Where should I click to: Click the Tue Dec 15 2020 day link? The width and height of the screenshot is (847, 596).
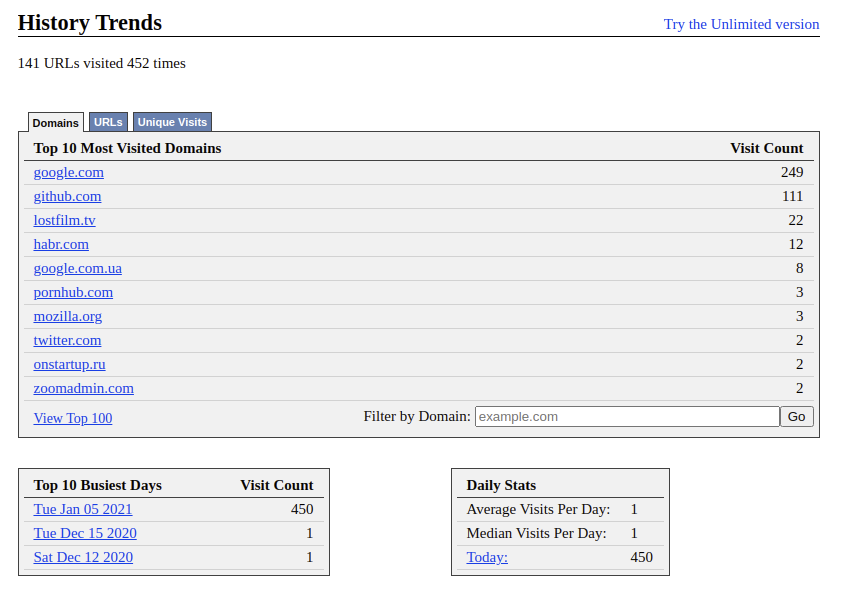85,533
